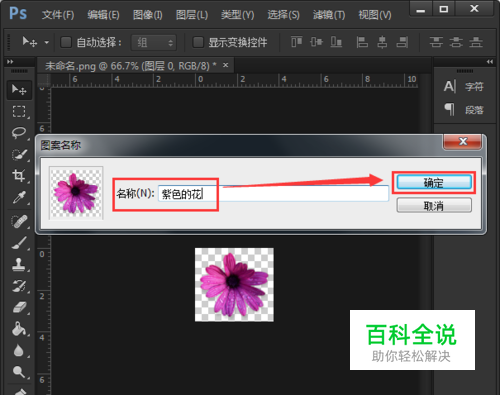Click Align top edges icon
500x395 pixels.
(296, 42)
